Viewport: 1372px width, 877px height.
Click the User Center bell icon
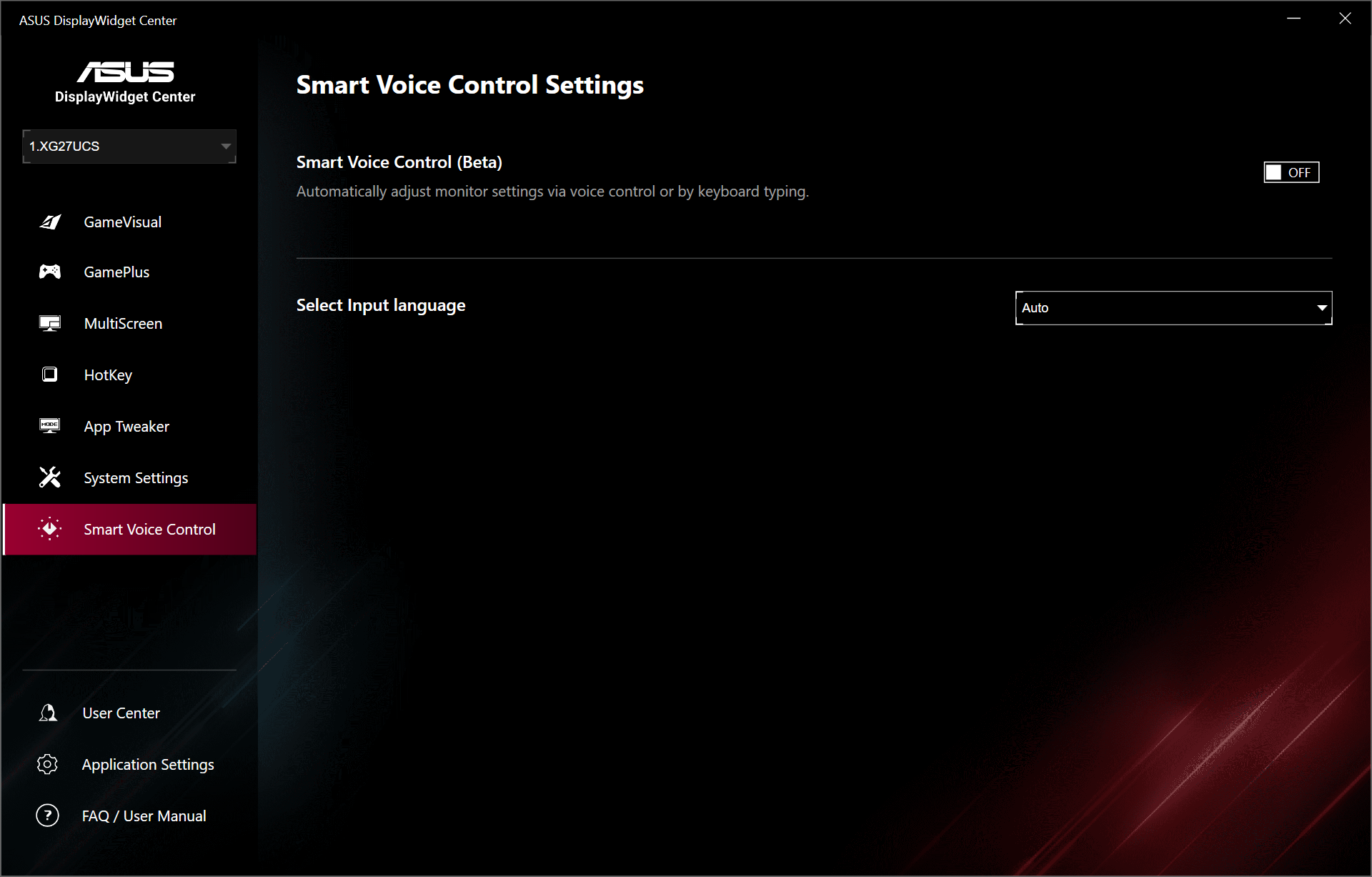click(48, 713)
